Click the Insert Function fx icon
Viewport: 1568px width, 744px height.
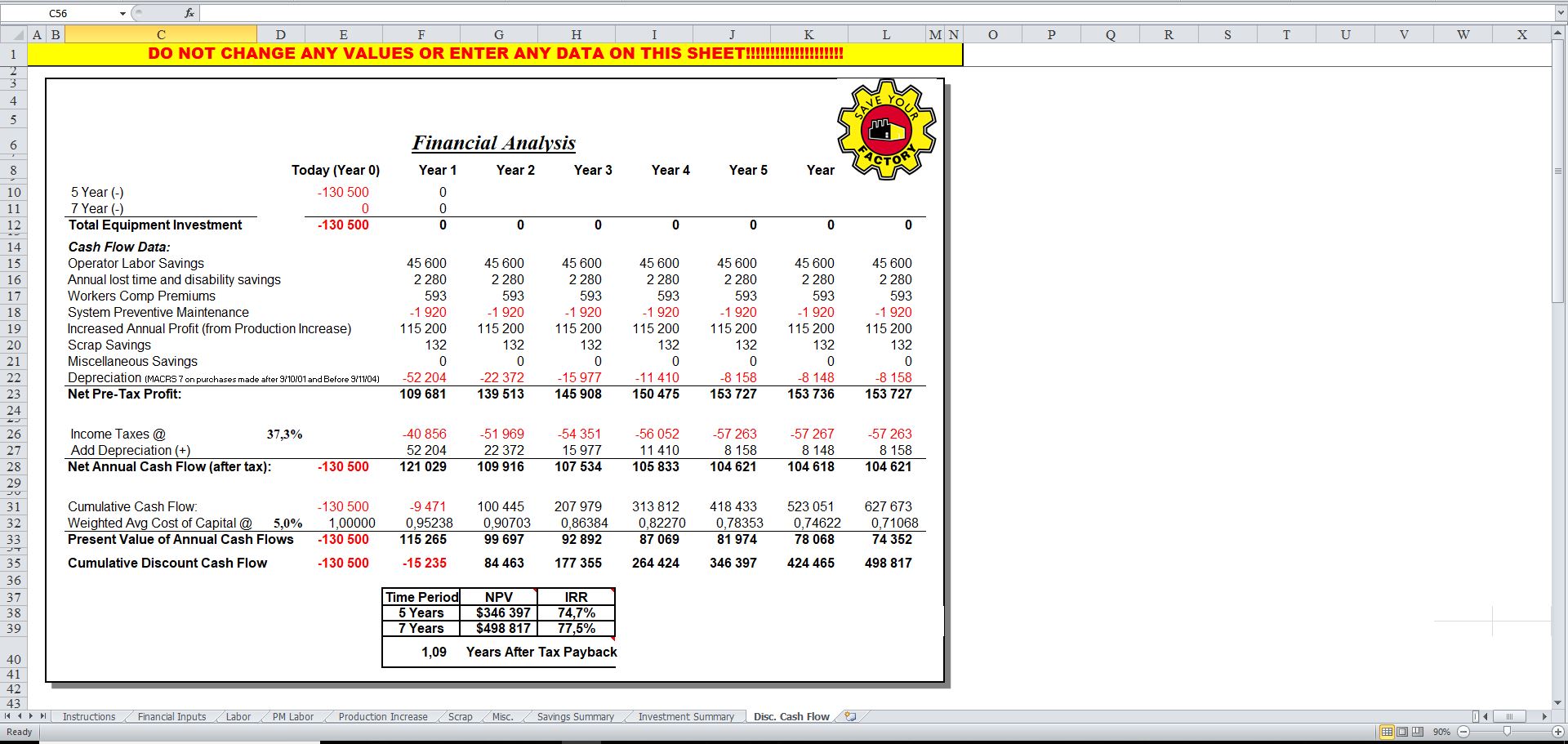(189, 13)
